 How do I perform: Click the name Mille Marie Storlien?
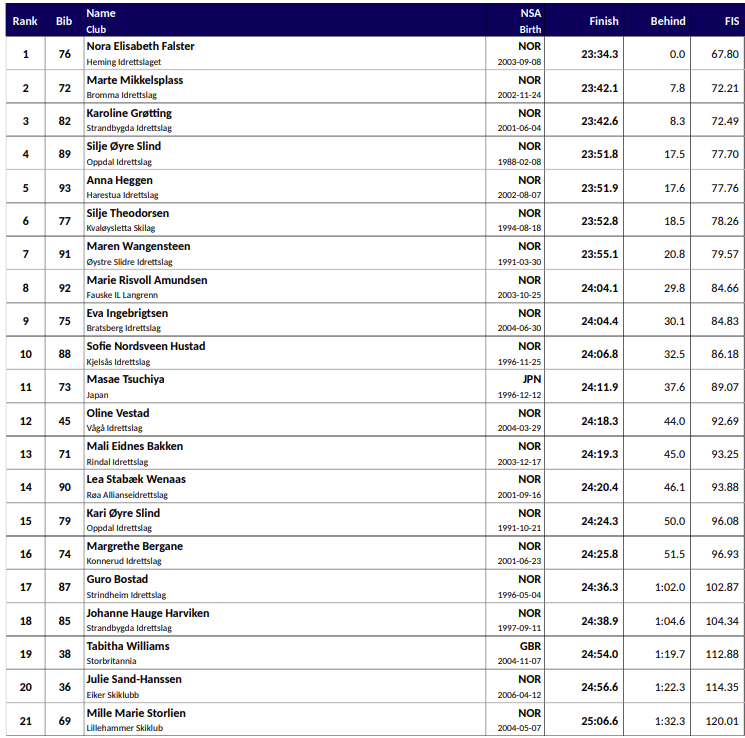(136, 713)
